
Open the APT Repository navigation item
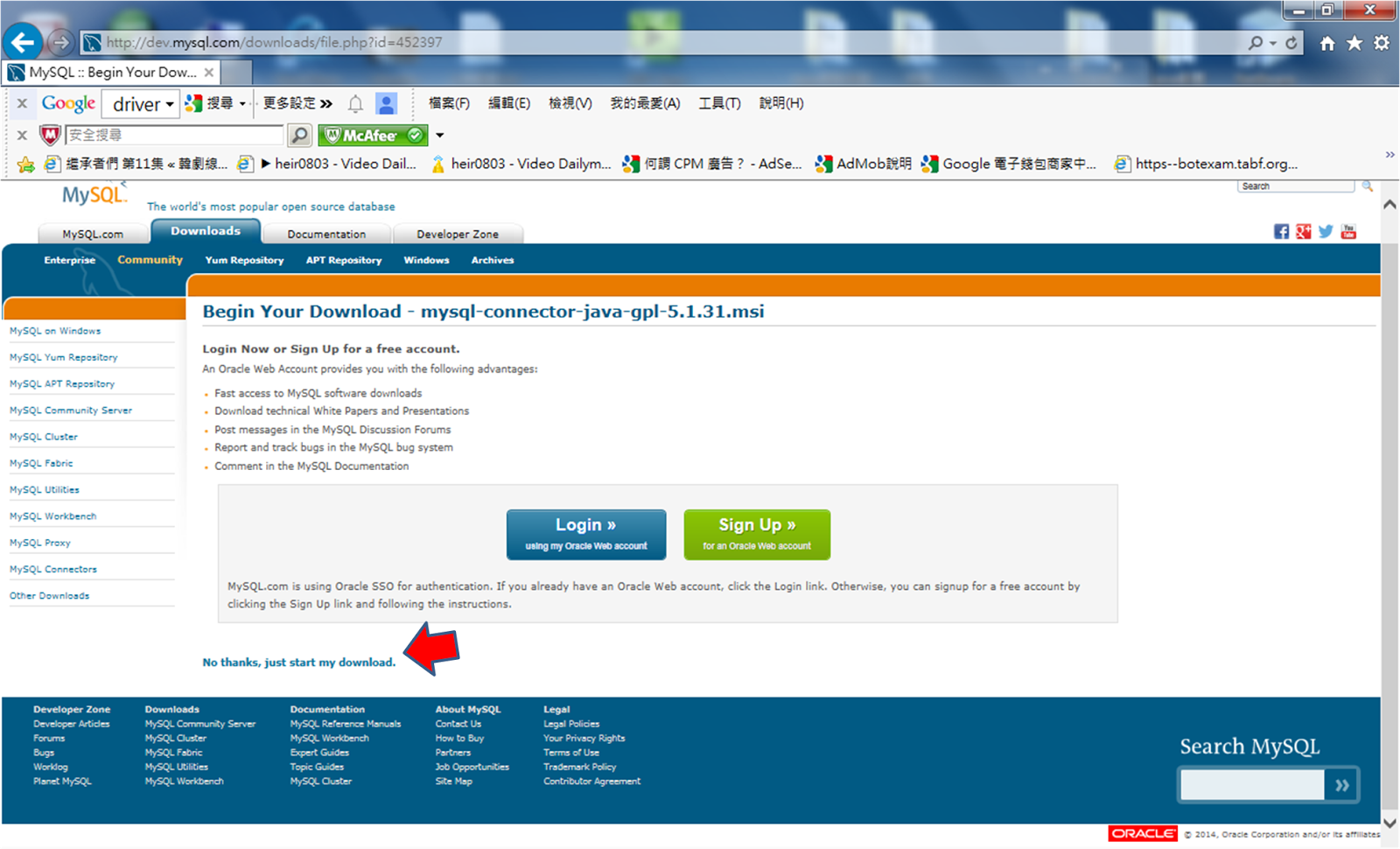tap(344, 260)
